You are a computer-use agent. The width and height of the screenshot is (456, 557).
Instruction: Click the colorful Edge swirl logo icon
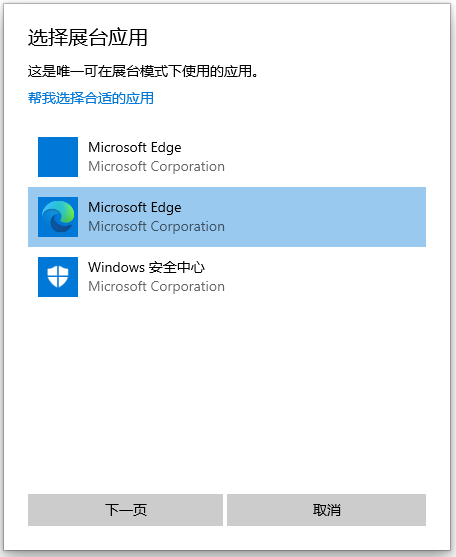pos(58,217)
